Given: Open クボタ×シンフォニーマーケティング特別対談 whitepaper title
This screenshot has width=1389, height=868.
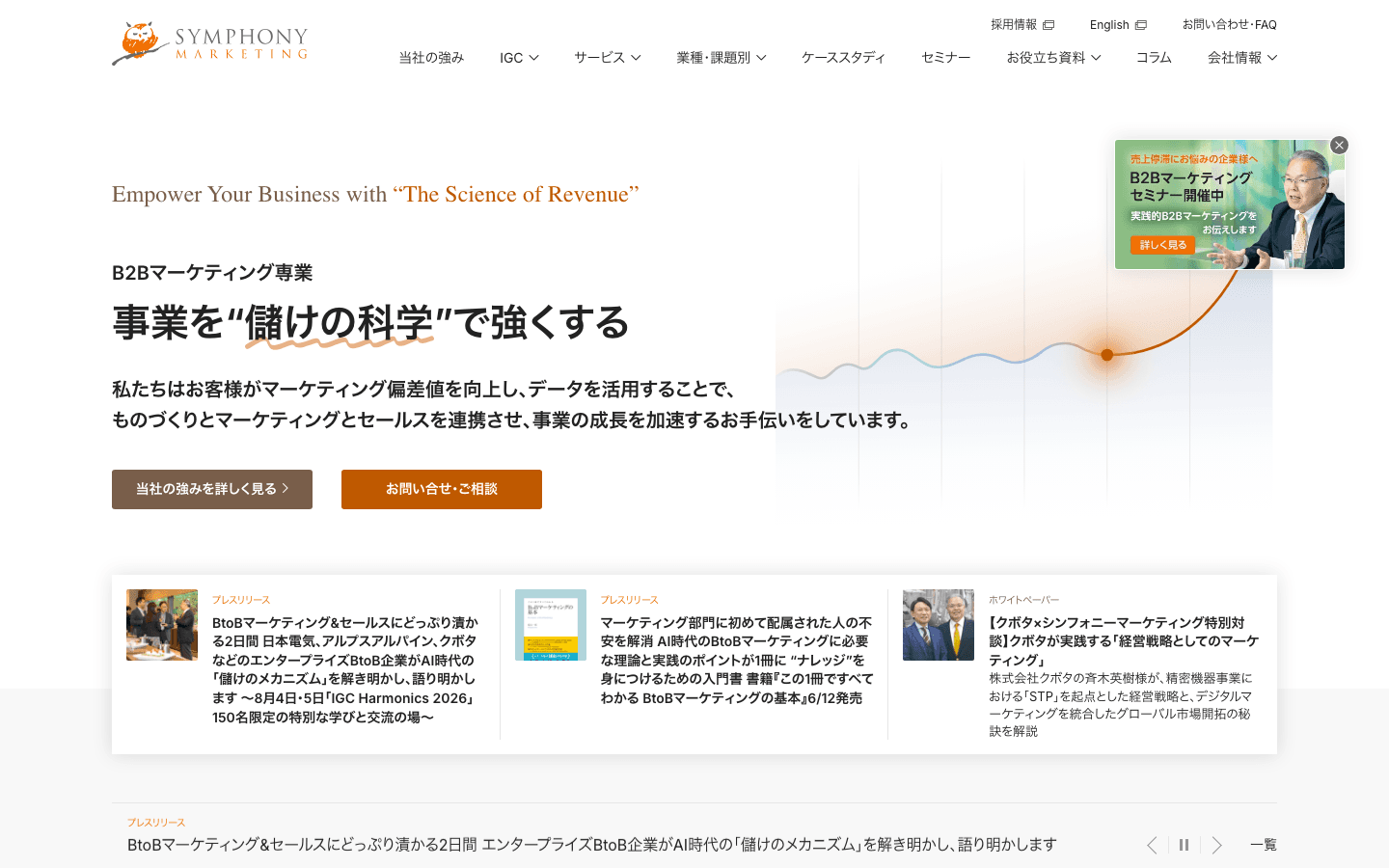Looking at the screenshot, I should click(x=1124, y=641).
